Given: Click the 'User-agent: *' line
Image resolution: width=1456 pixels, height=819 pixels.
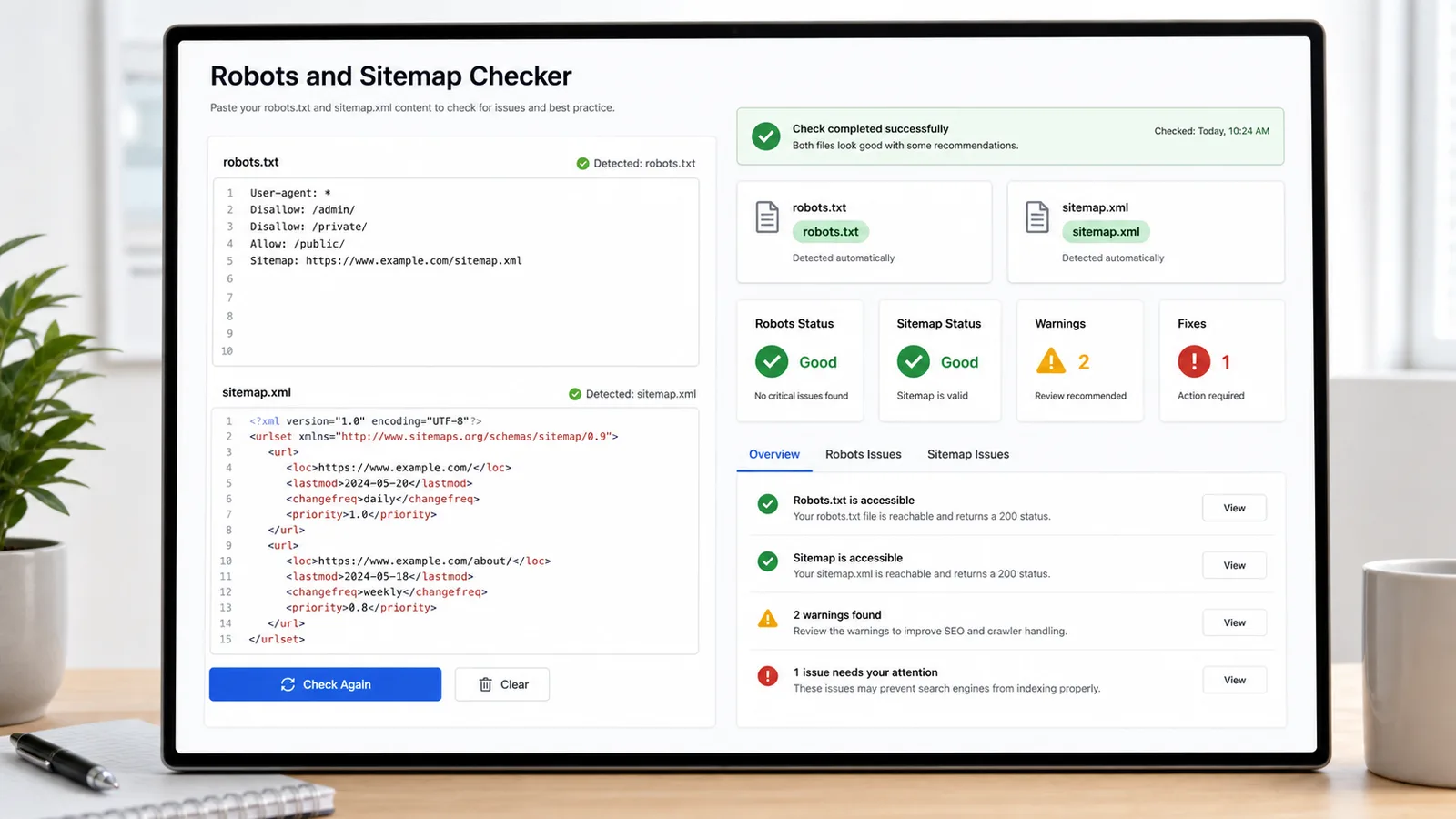Looking at the screenshot, I should coord(290,193).
